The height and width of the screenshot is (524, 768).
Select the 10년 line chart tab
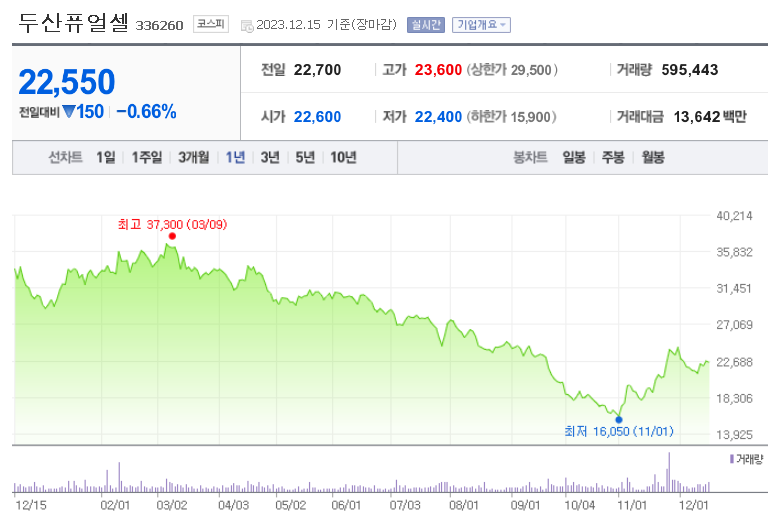tap(343, 157)
